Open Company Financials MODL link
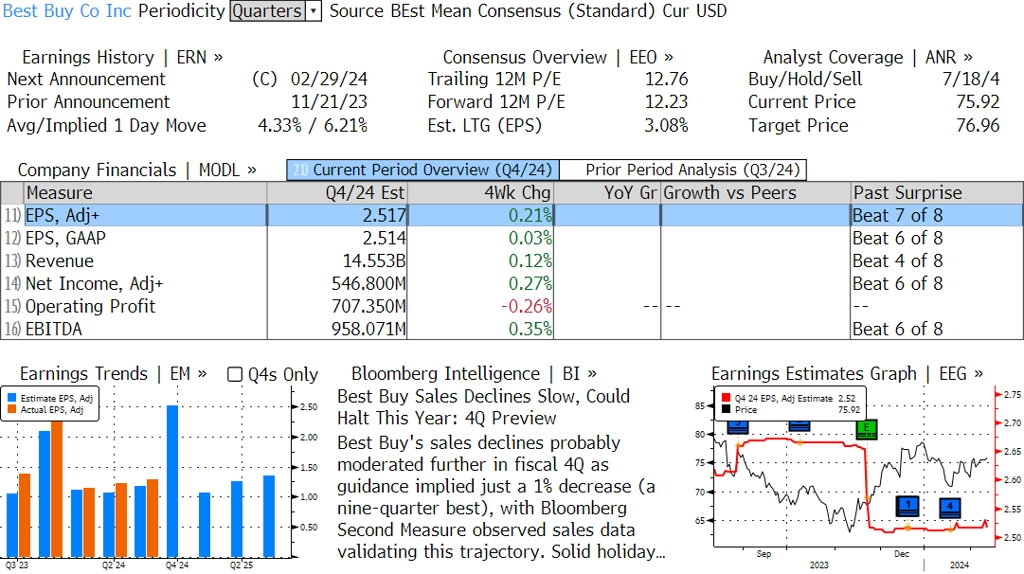This screenshot has height=574, width=1024. pyautogui.click(x=137, y=170)
